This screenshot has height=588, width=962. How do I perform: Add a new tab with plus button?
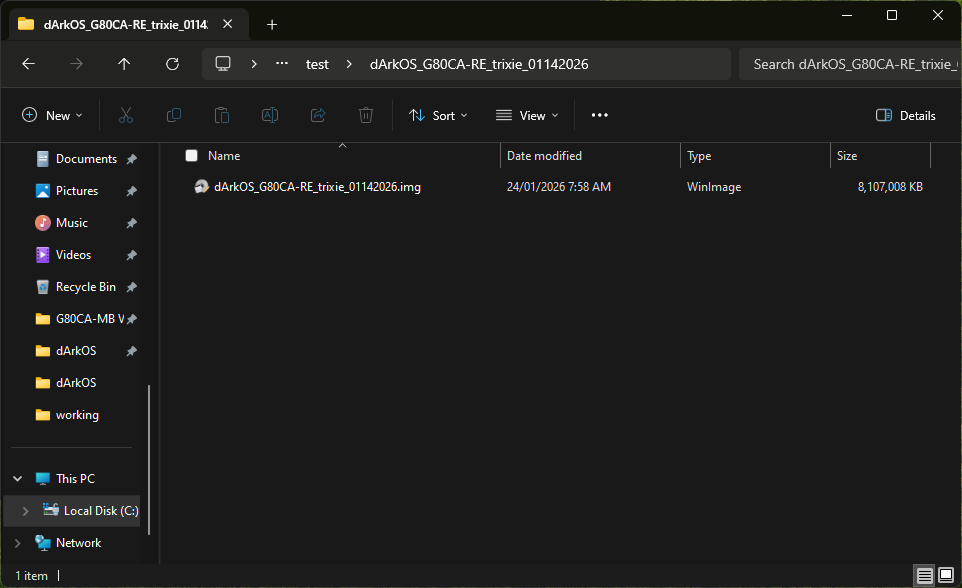pos(272,25)
